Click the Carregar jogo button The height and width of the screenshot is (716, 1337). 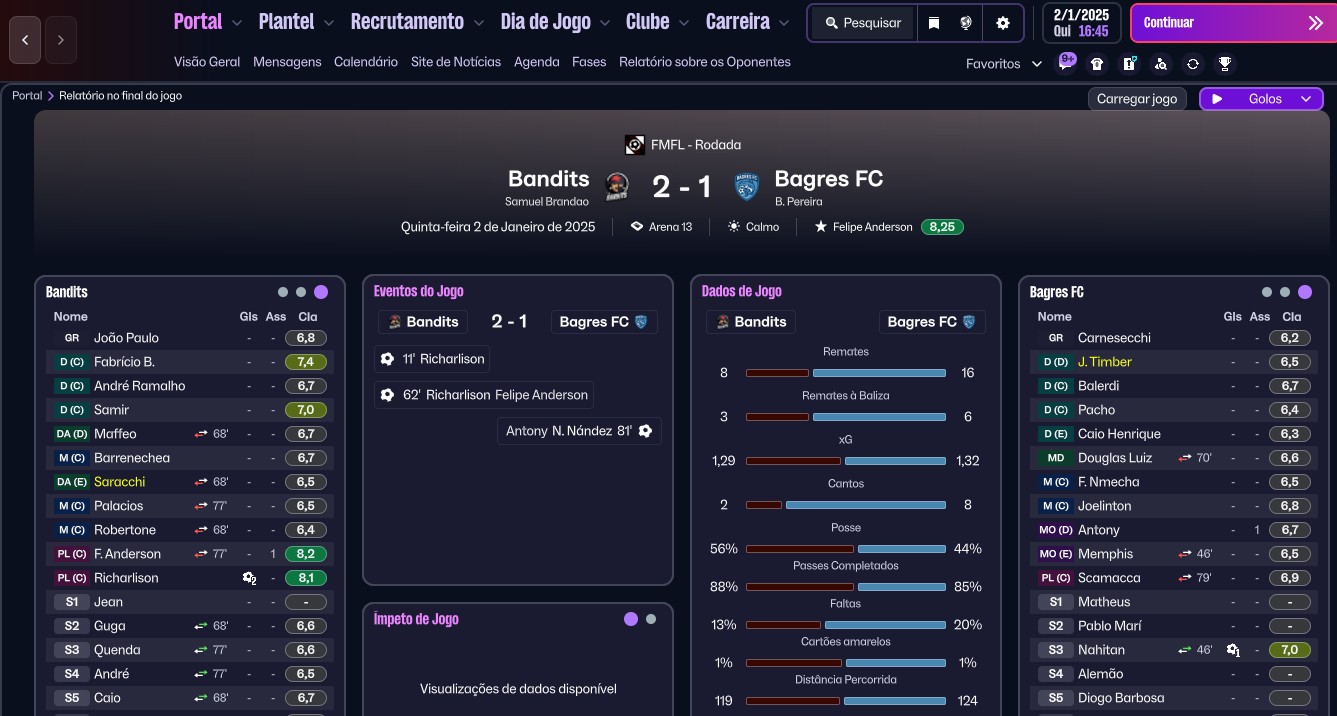tap(1137, 99)
